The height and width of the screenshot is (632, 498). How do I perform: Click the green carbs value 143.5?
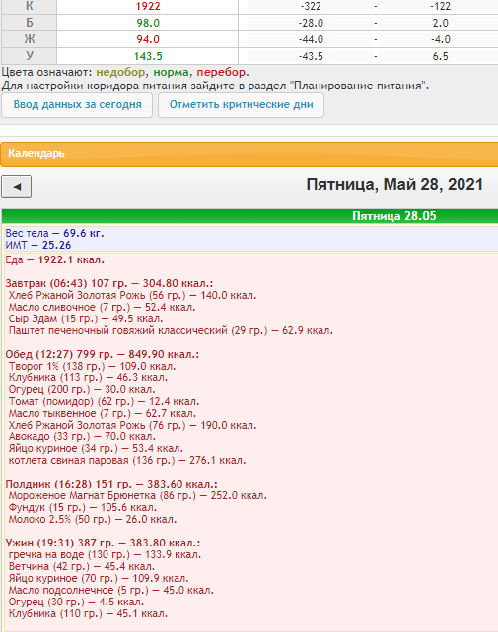(148, 56)
